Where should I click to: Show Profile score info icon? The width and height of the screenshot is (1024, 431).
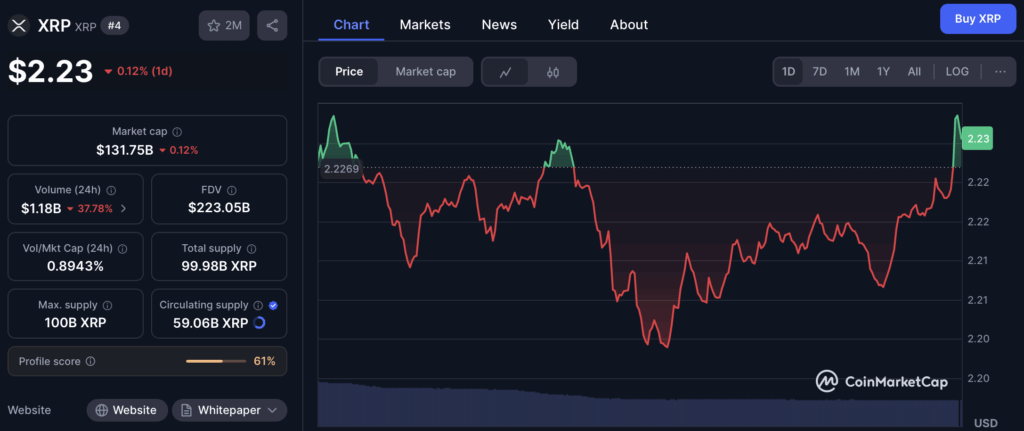coord(91,361)
